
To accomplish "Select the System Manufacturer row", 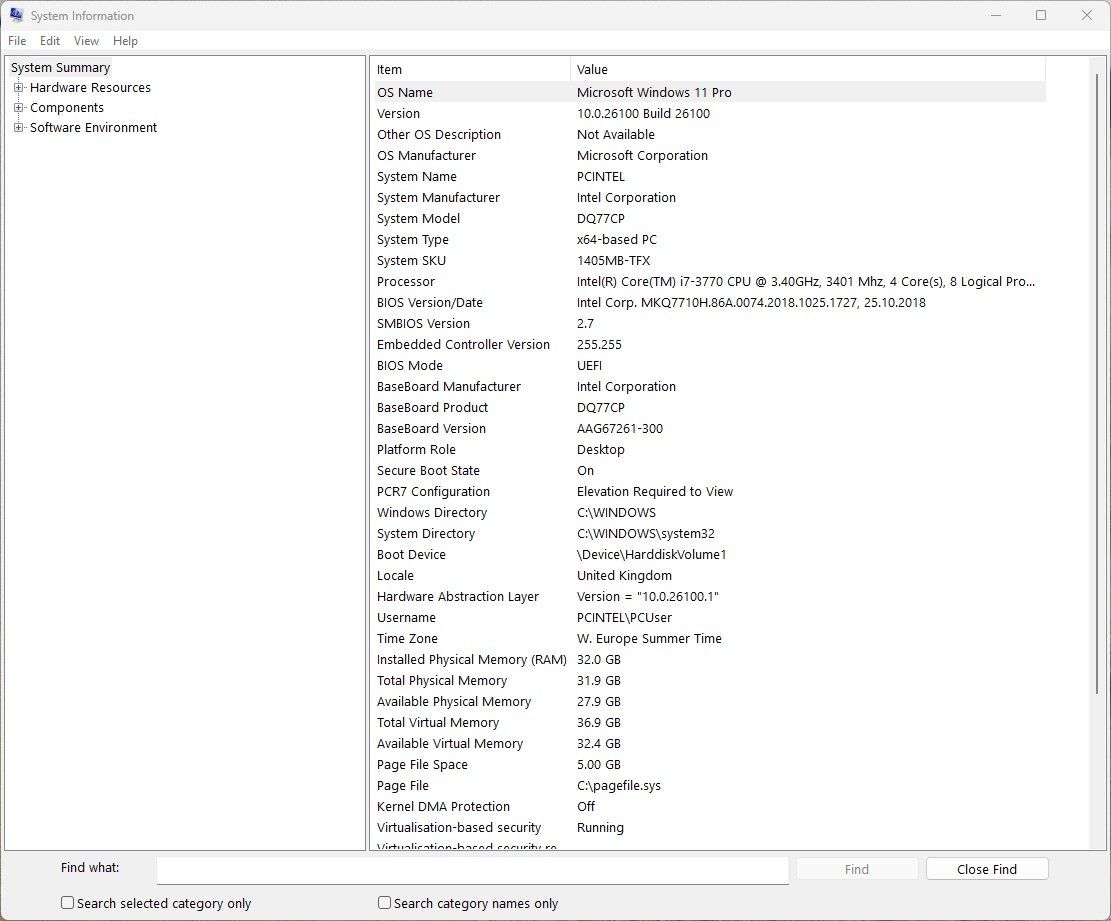I will tap(710, 198).
